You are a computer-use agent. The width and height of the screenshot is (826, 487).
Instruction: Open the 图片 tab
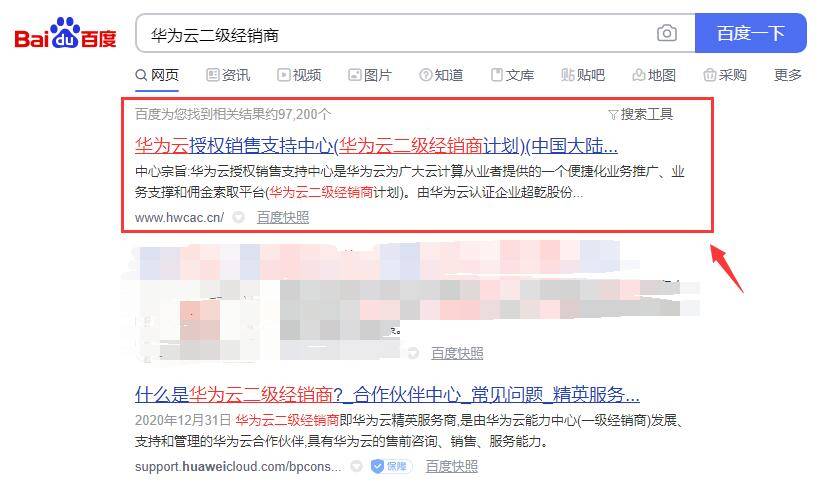point(370,75)
